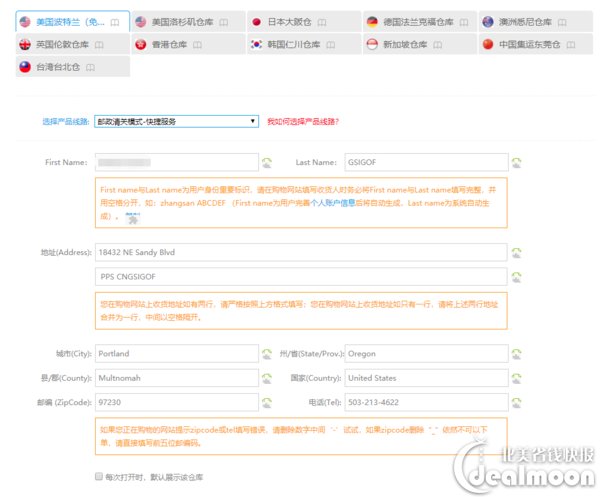Click the small image icon in name notice

click(133, 218)
